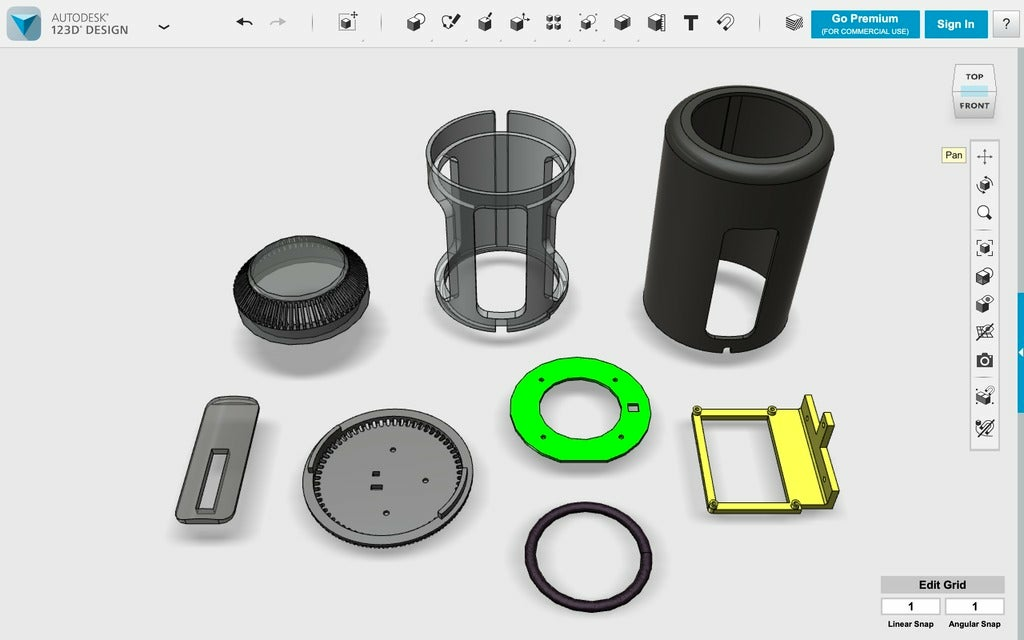Click Go Premium button
The height and width of the screenshot is (640, 1024).
(865, 24)
